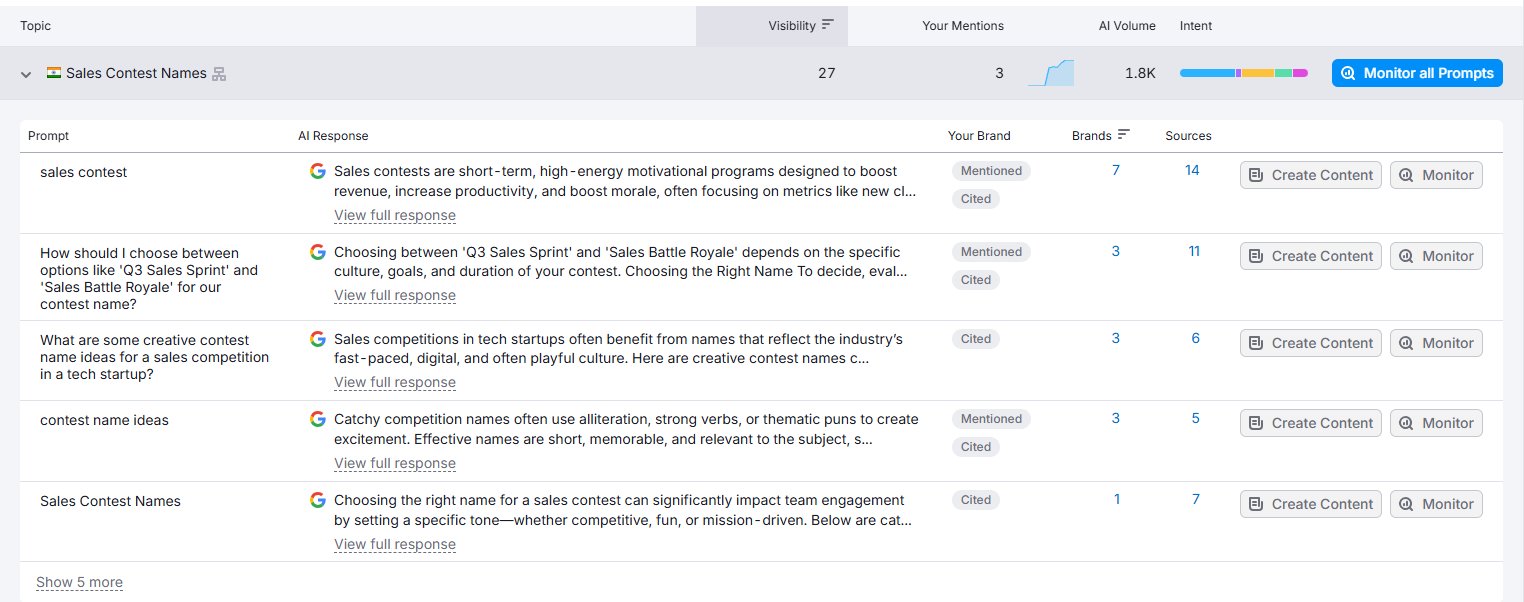Click Create Content for contest name ideas
Viewport: 1524px width, 602px height.
point(1310,422)
